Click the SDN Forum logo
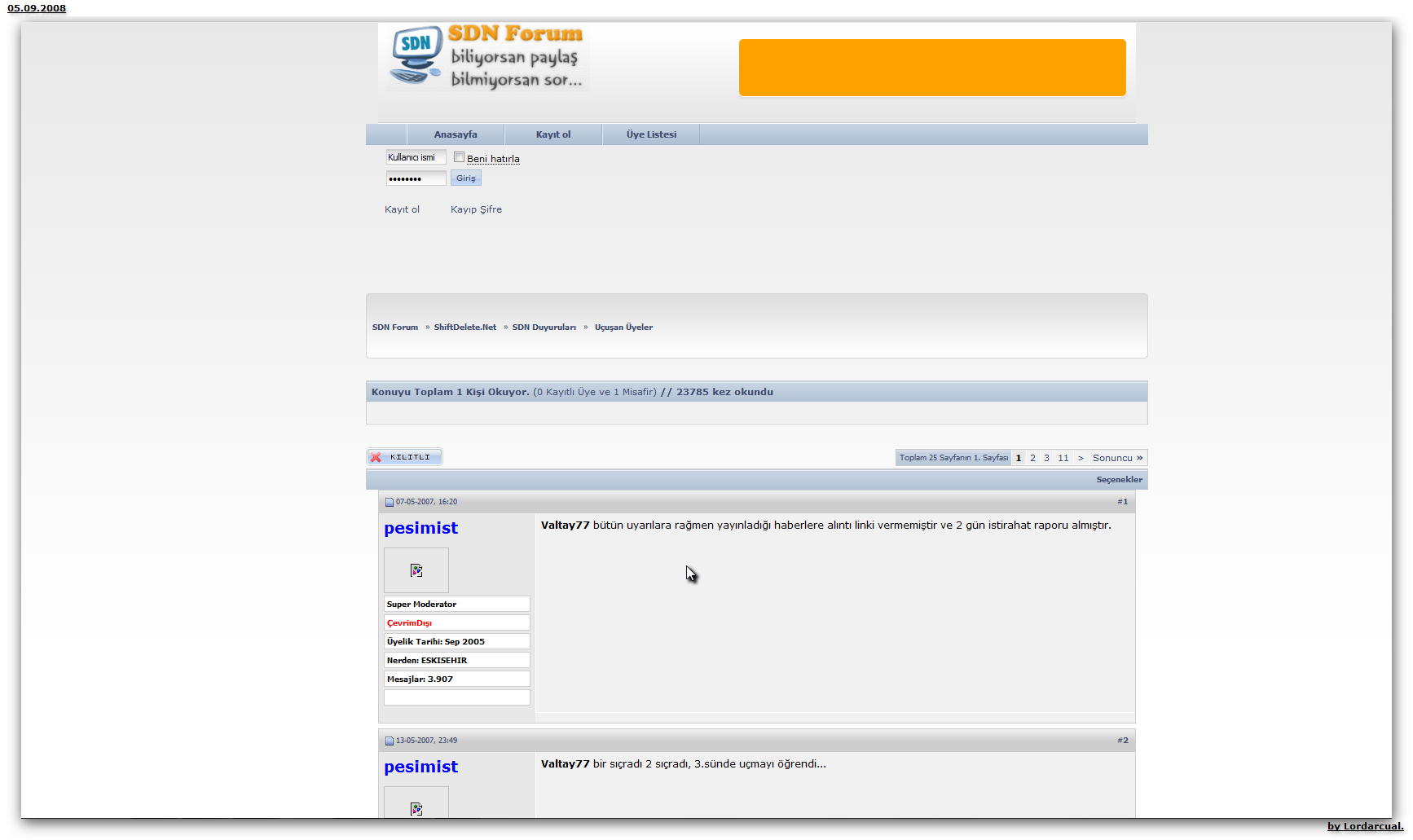Viewport: 1413px width, 840px height. point(486,56)
